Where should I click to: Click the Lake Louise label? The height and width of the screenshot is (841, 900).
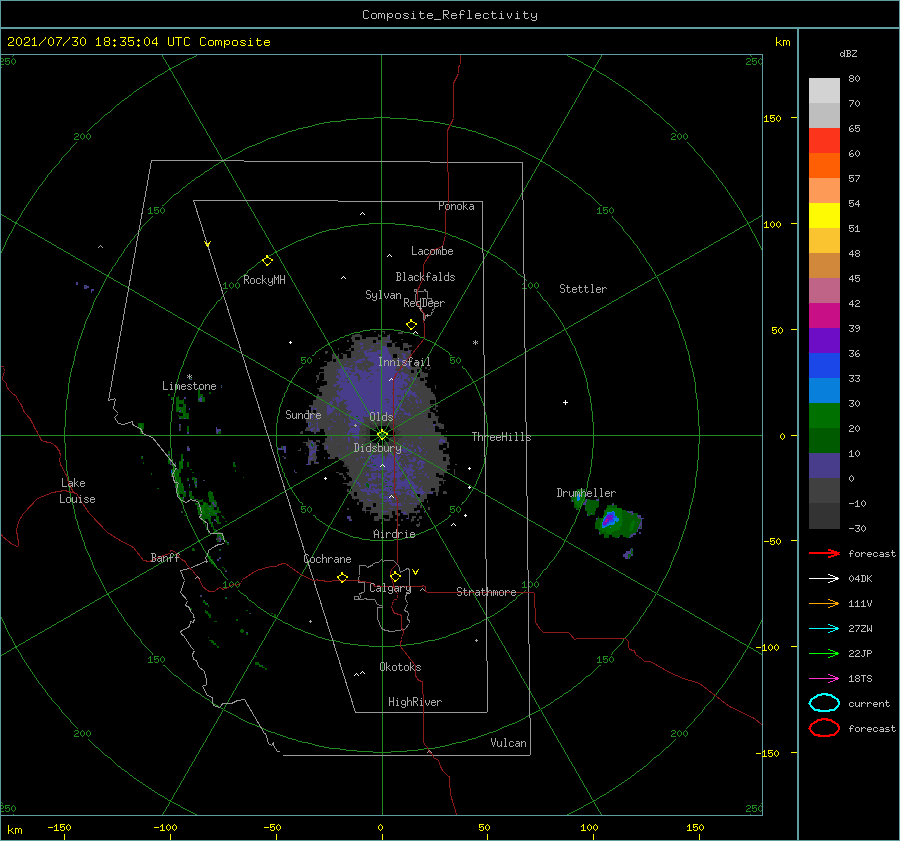click(x=77, y=491)
